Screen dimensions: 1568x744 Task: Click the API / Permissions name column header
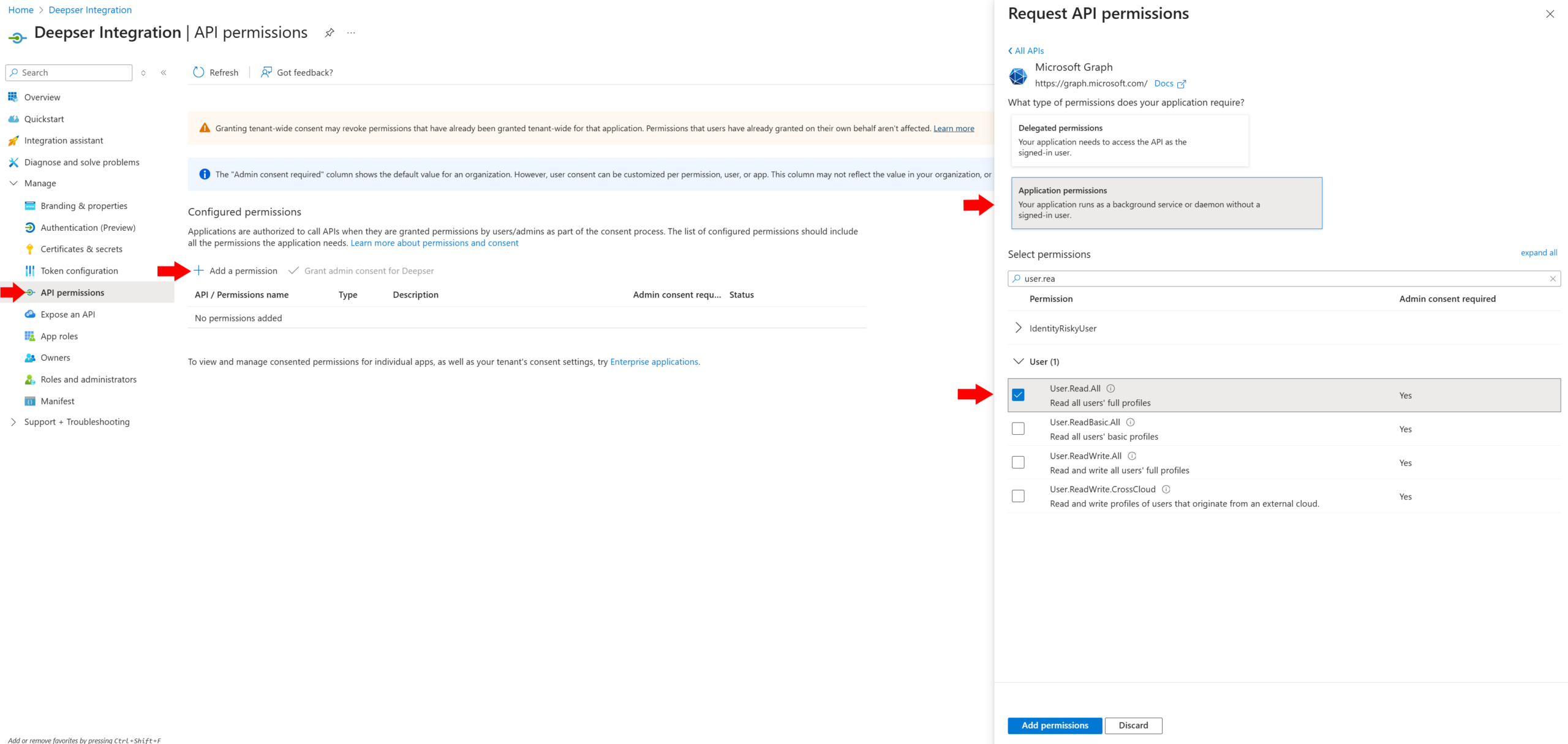(241, 295)
